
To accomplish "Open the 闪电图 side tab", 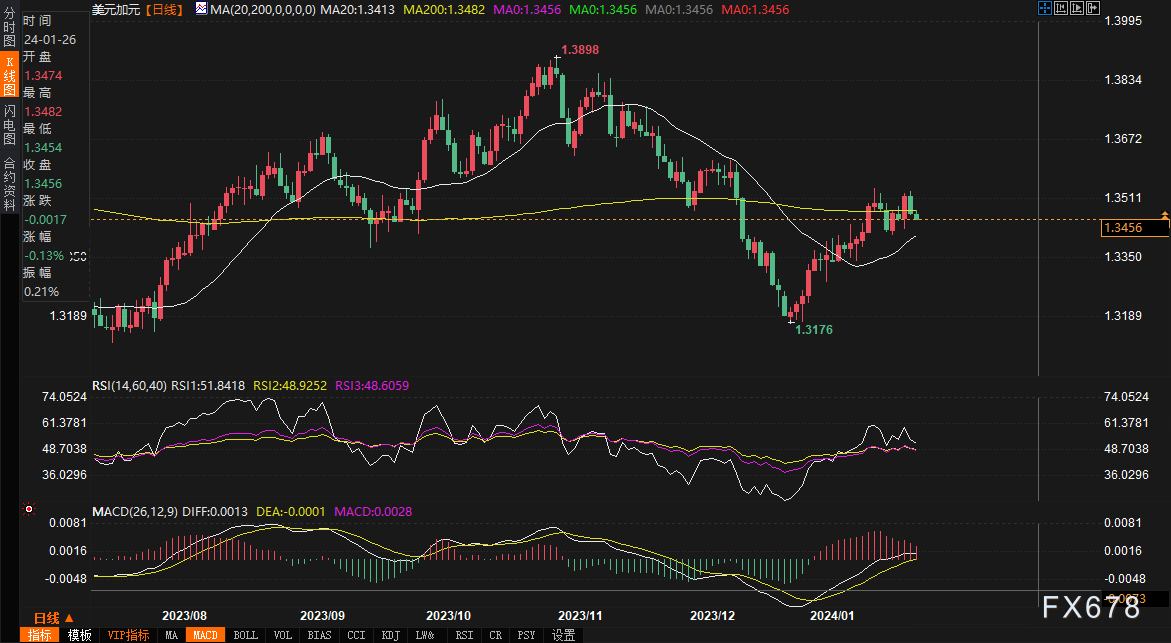I will 9,125.
